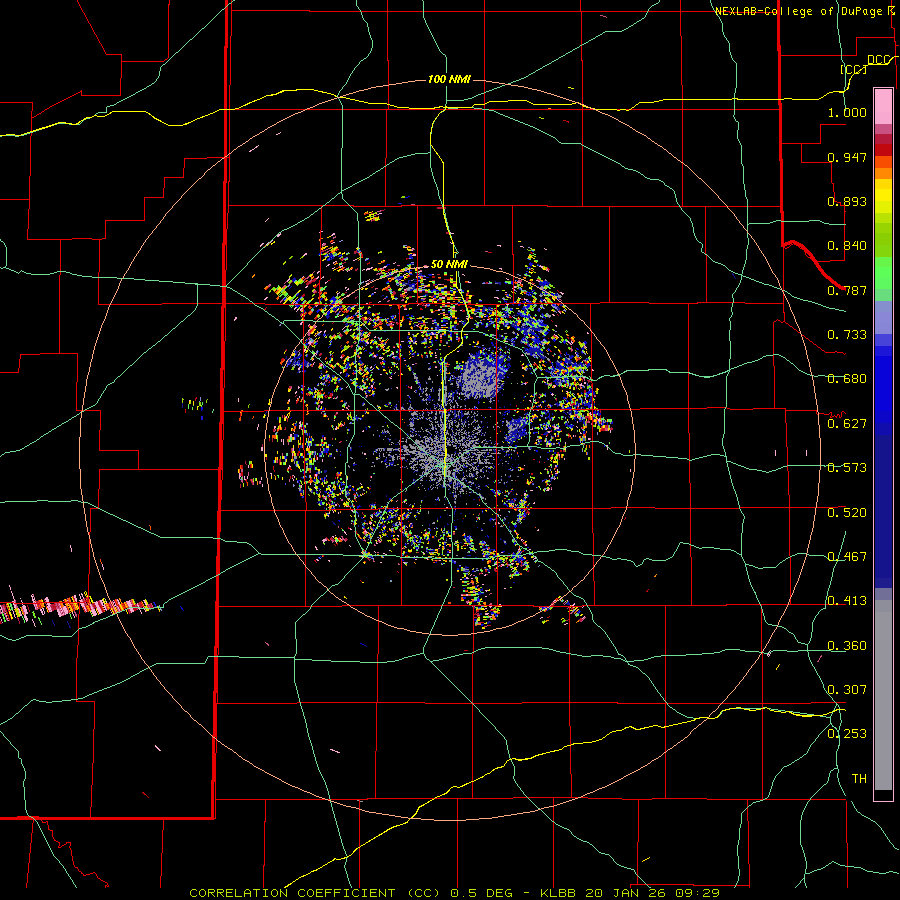Select the 0.733 legend value
The height and width of the screenshot is (900, 900).
[847, 335]
